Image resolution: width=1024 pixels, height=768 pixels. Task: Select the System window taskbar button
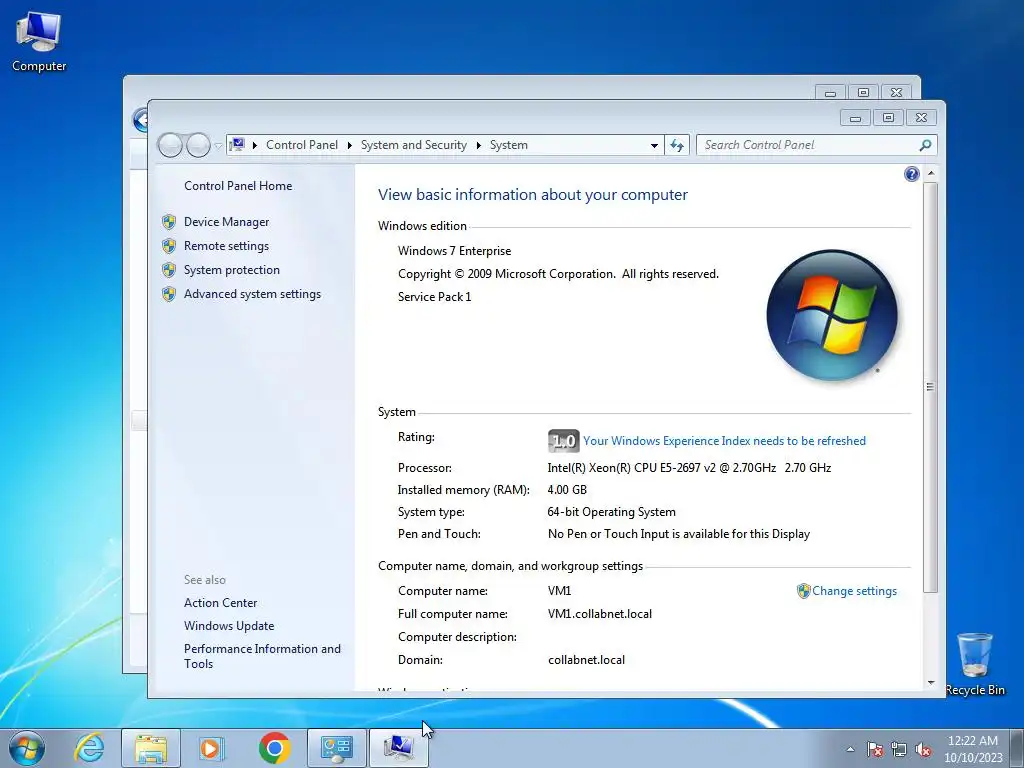click(399, 748)
